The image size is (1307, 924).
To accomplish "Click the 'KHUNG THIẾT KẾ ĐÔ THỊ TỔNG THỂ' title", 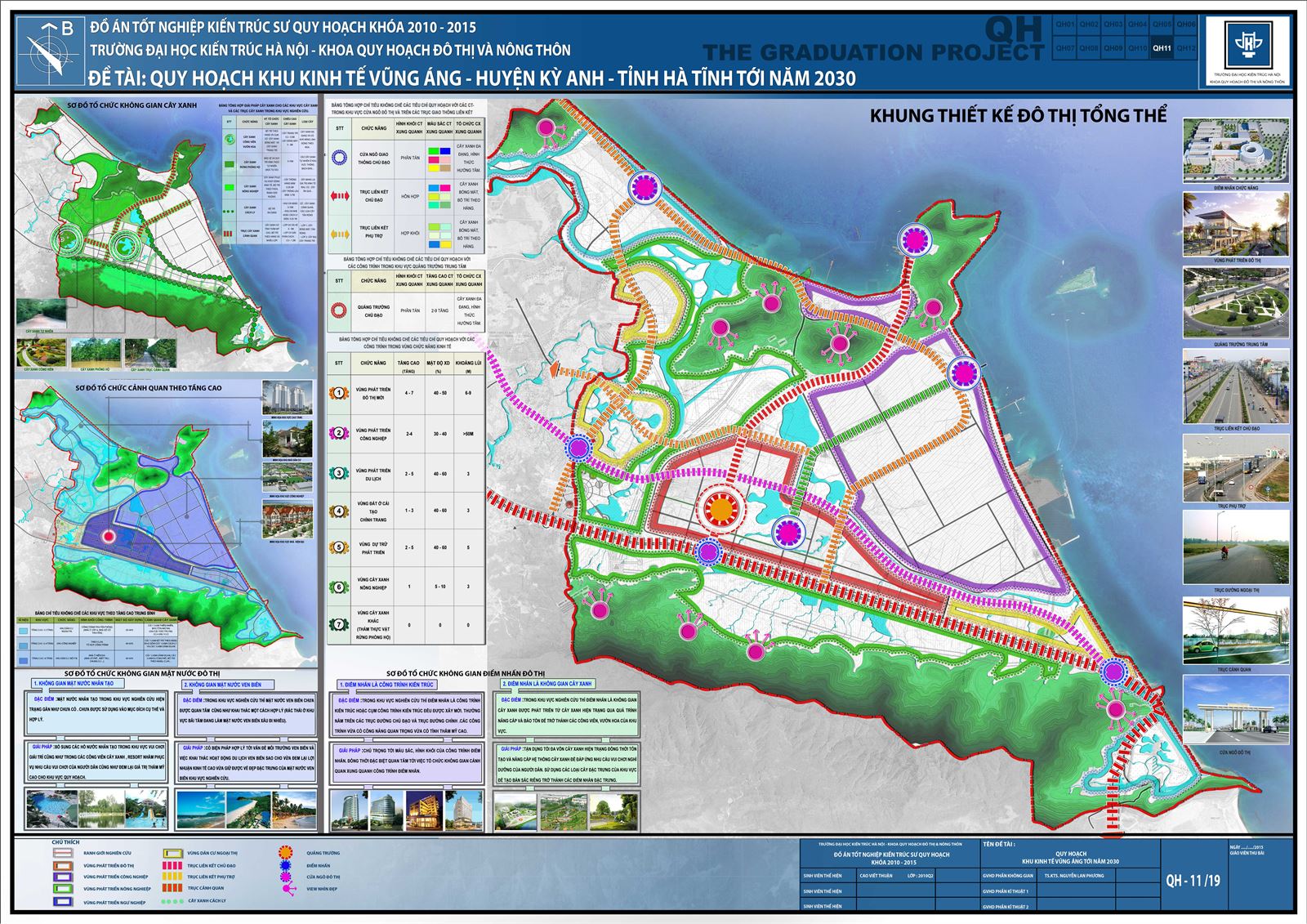I will tap(1018, 115).
